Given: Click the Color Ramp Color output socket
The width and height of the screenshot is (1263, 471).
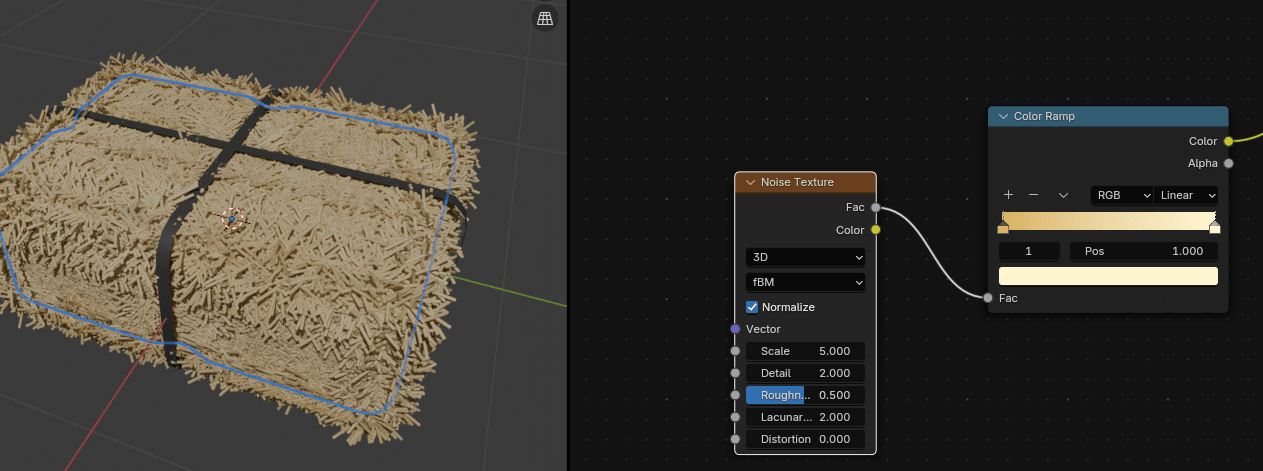Looking at the screenshot, I should 1228,141.
